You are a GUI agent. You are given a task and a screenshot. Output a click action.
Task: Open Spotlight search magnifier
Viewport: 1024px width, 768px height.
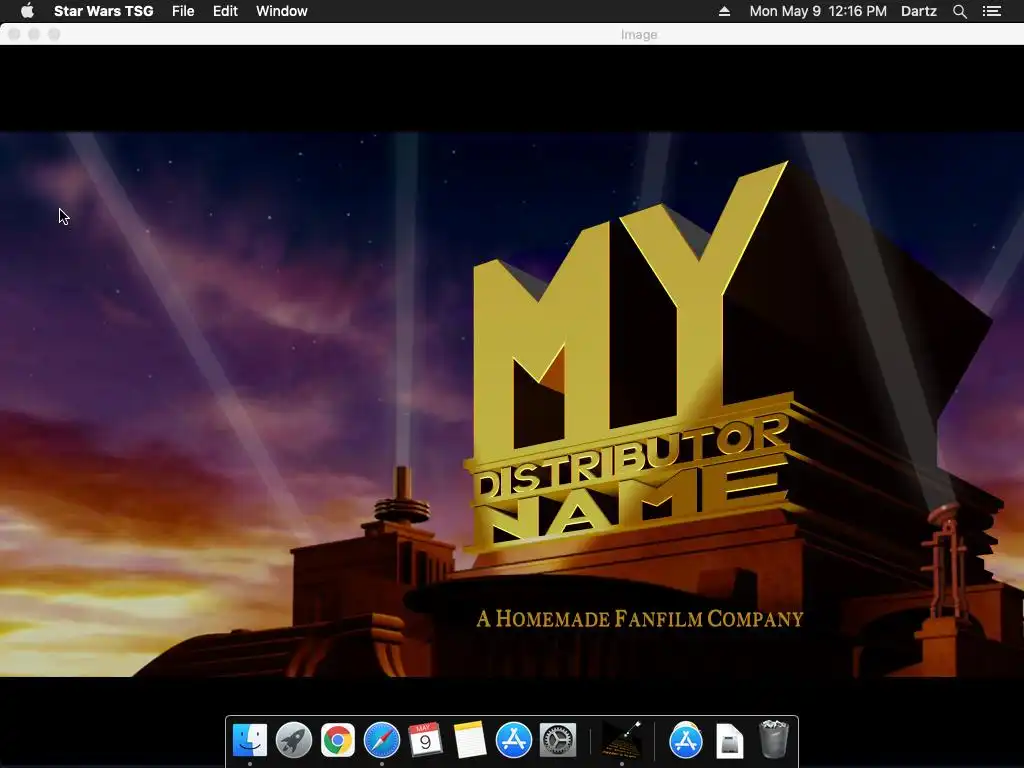click(x=959, y=11)
